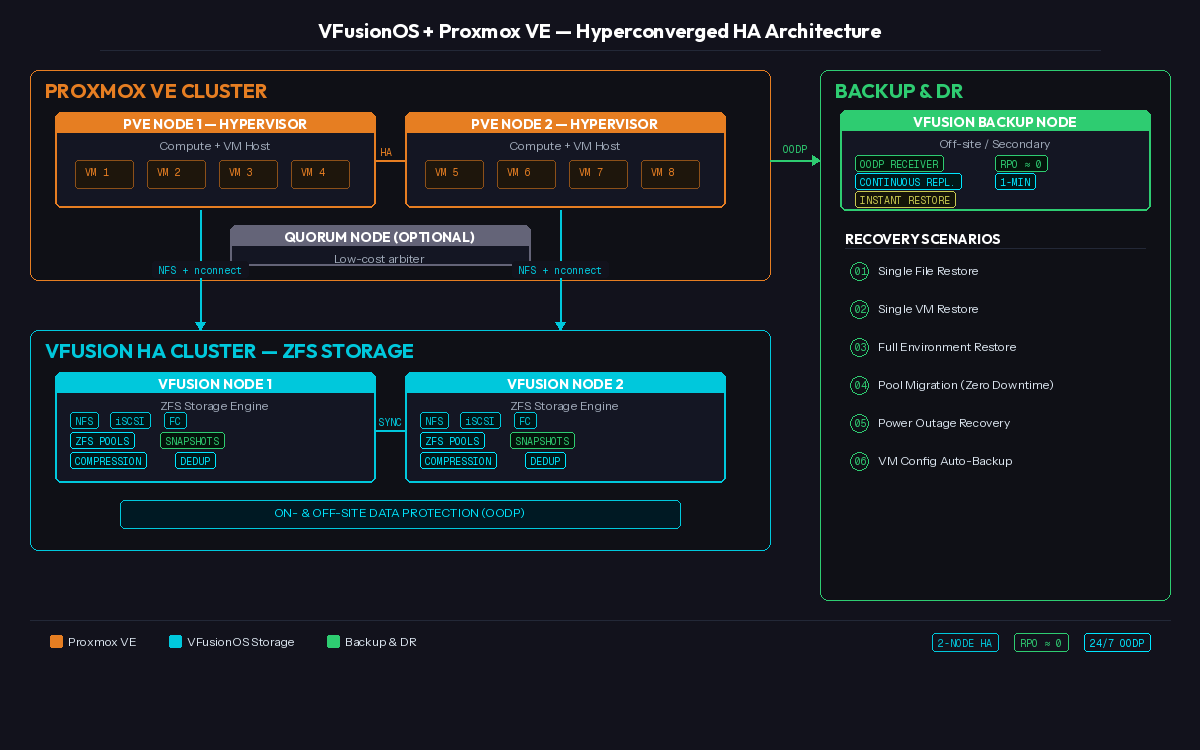Click the HA link label between PVE nodes
The height and width of the screenshot is (750, 1200).
click(386, 153)
